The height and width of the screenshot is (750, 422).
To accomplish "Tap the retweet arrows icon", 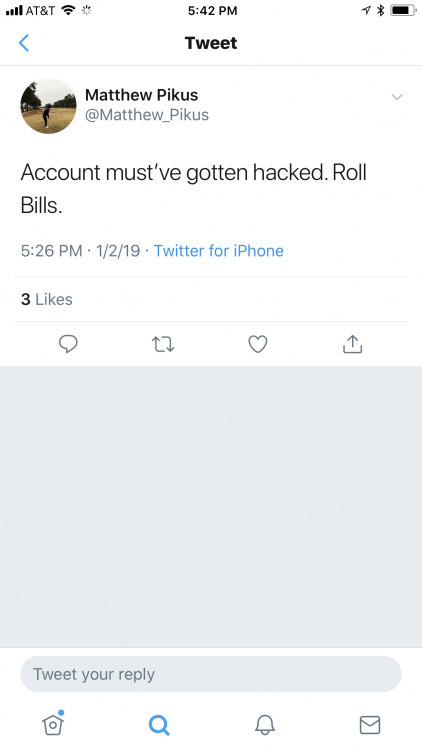I will click(x=163, y=344).
